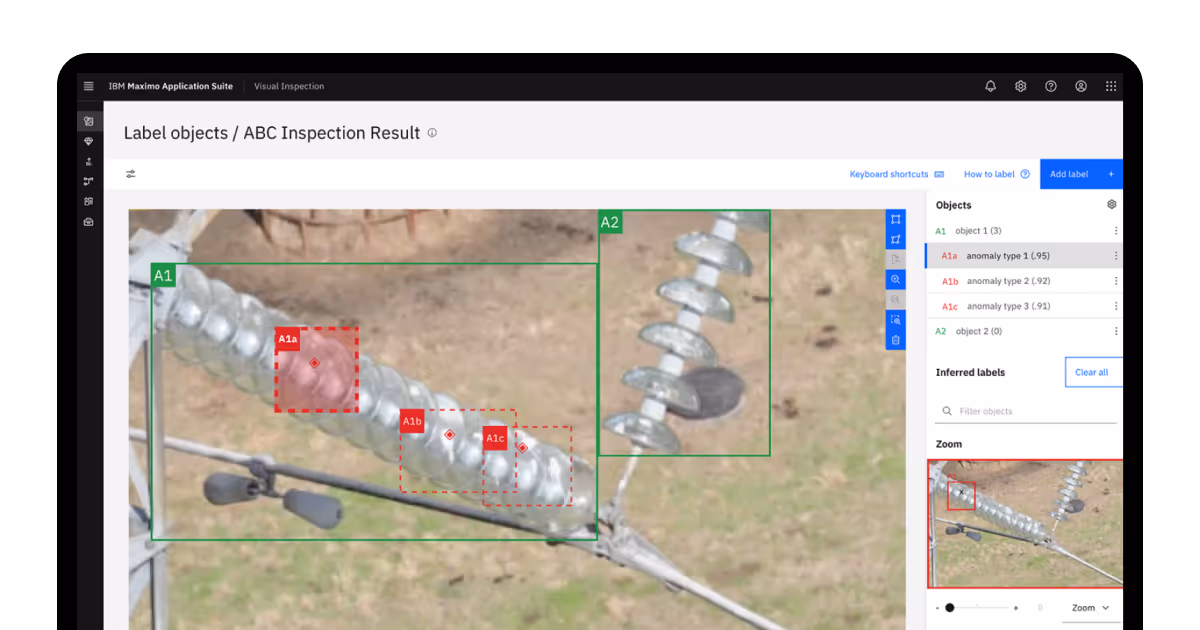This screenshot has width=1200, height=630.
Task: Click the info icon beside page title
Action: tap(432, 132)
